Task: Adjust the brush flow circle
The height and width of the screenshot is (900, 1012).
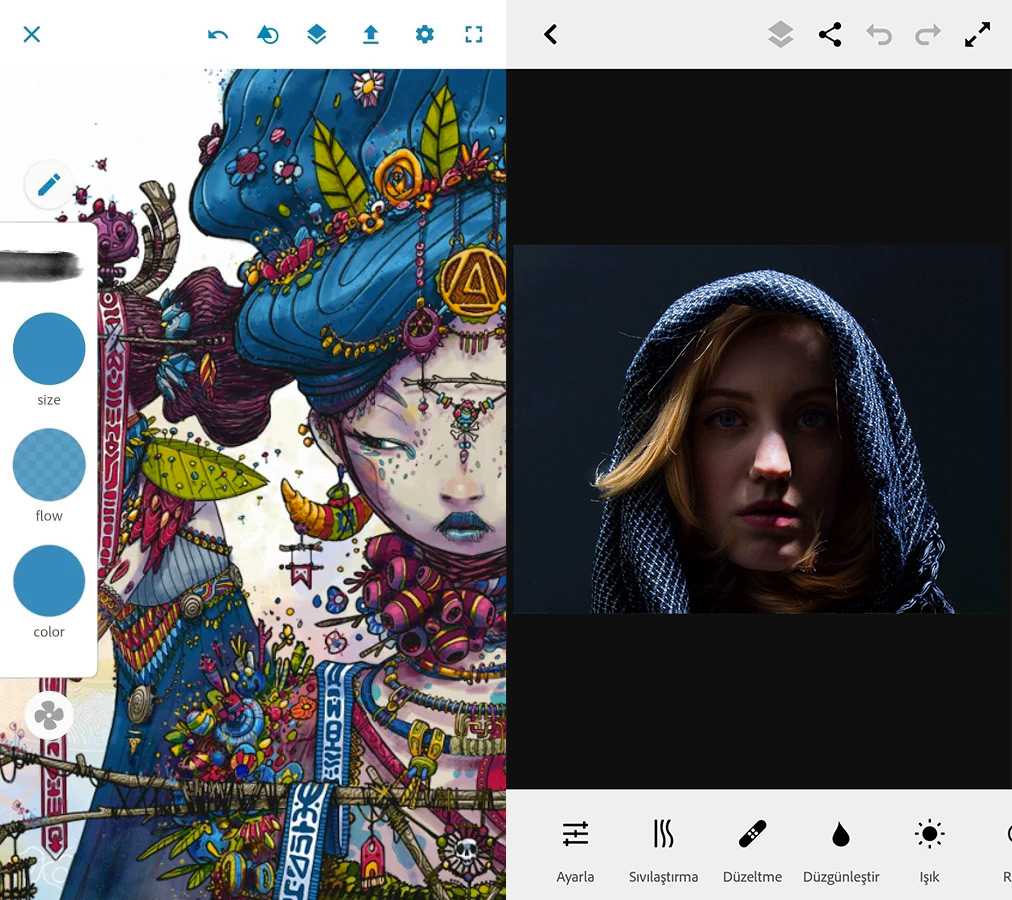Action: [x=49, y=464]
